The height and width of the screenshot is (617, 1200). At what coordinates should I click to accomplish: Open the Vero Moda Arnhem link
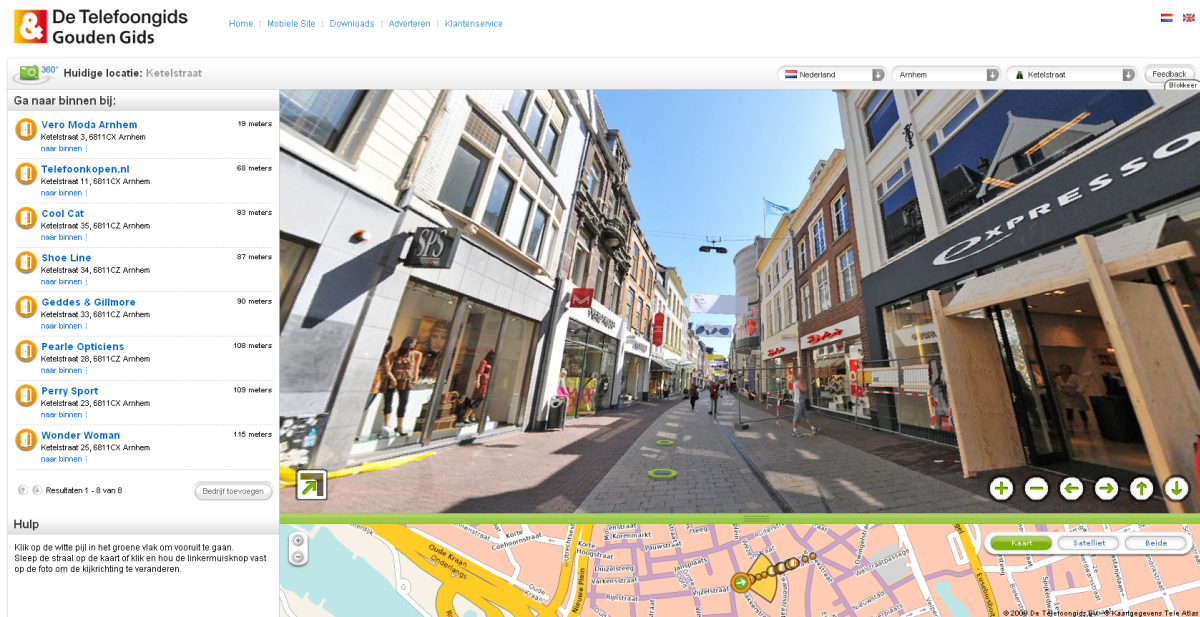click(89, 125)
